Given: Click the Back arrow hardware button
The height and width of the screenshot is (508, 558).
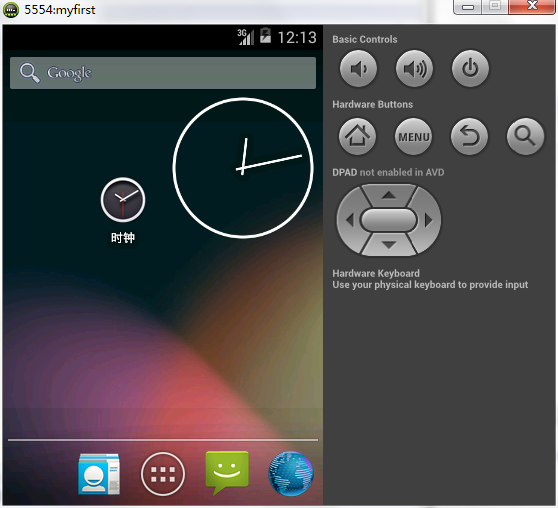Looking at the screenshot, I should (x=469, y=136).
